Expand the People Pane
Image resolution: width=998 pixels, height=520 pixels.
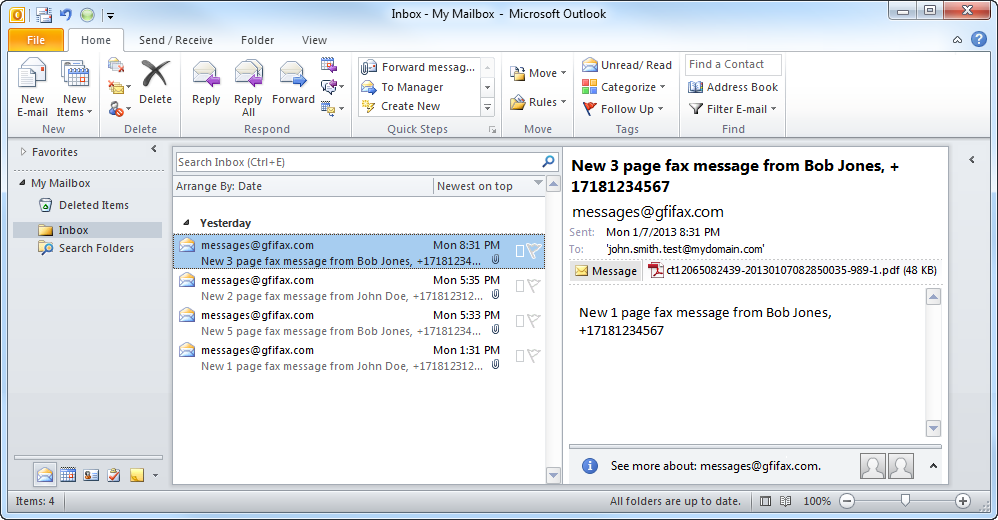coord(933,466)
